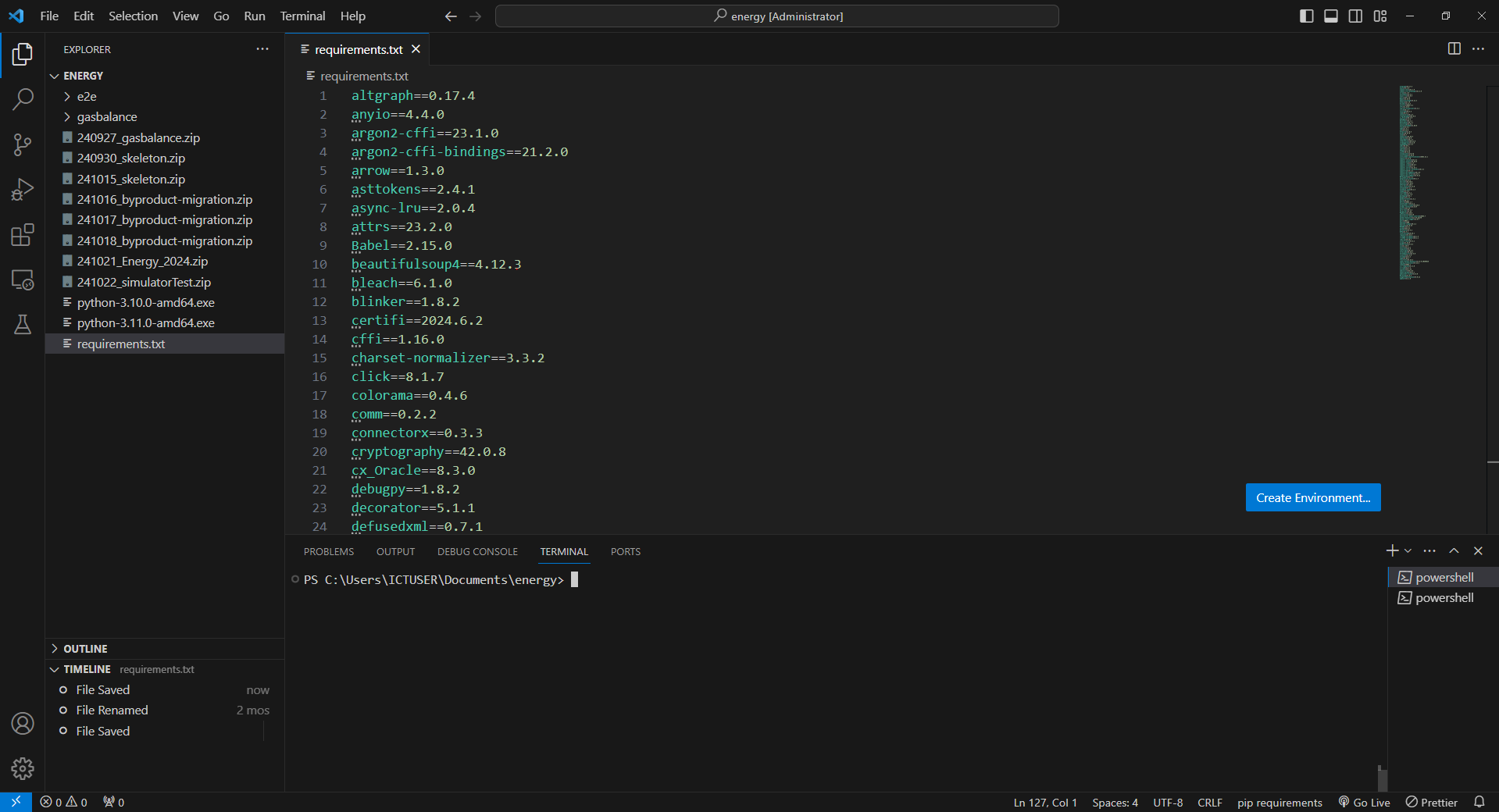The width and height of the screenshot is (1499, 812).
Task: Open the Selection menu
Action: (133, 16)
